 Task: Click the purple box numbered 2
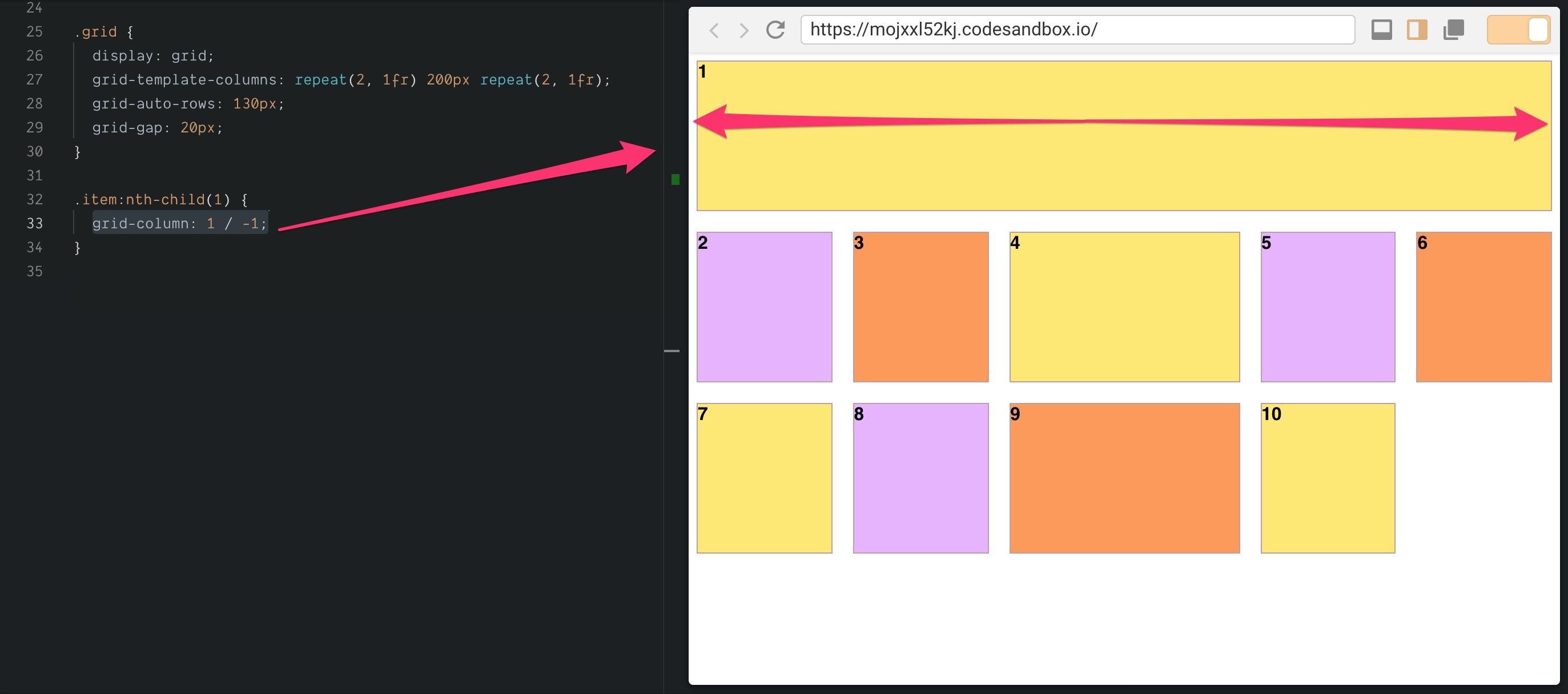pyautogui.click(x=764, y=307)
